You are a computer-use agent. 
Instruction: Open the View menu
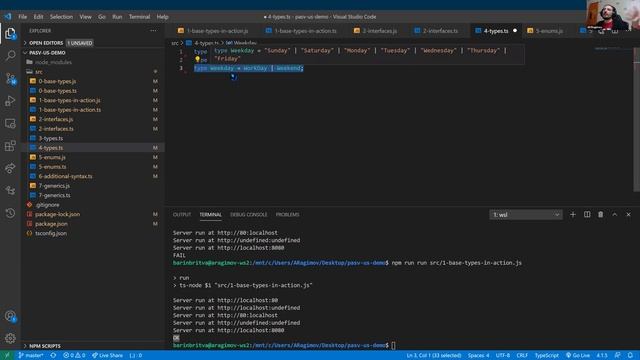[x=85, y=17]
